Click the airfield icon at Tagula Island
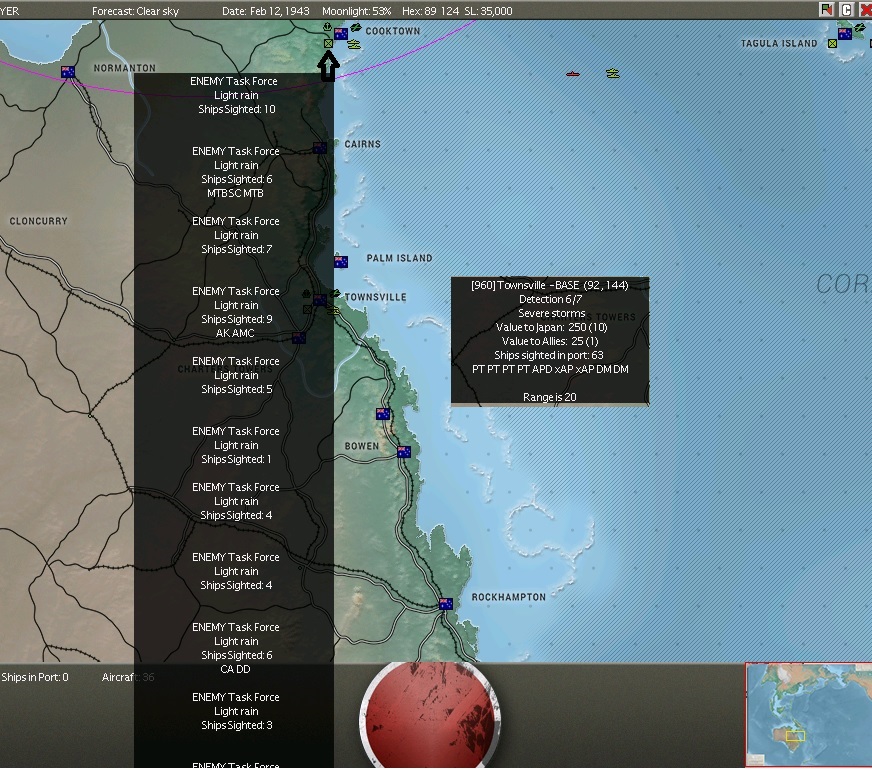Viewport: 872px width, 770px height. [860, 27]
